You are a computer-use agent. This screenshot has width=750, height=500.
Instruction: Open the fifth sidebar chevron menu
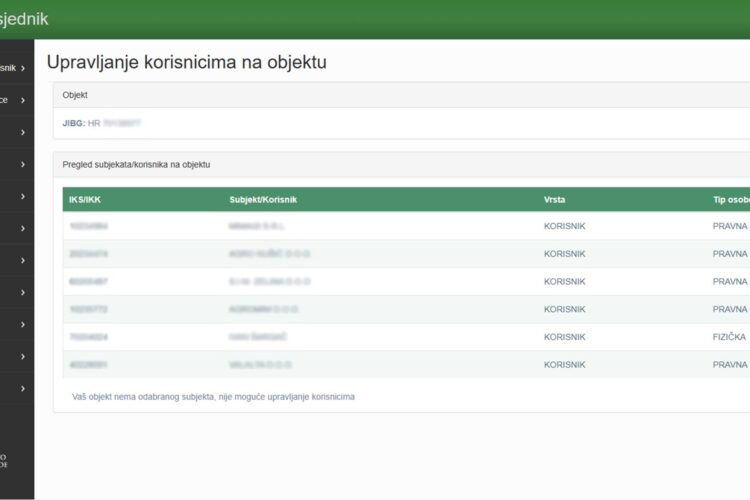[x=22, y=196]
